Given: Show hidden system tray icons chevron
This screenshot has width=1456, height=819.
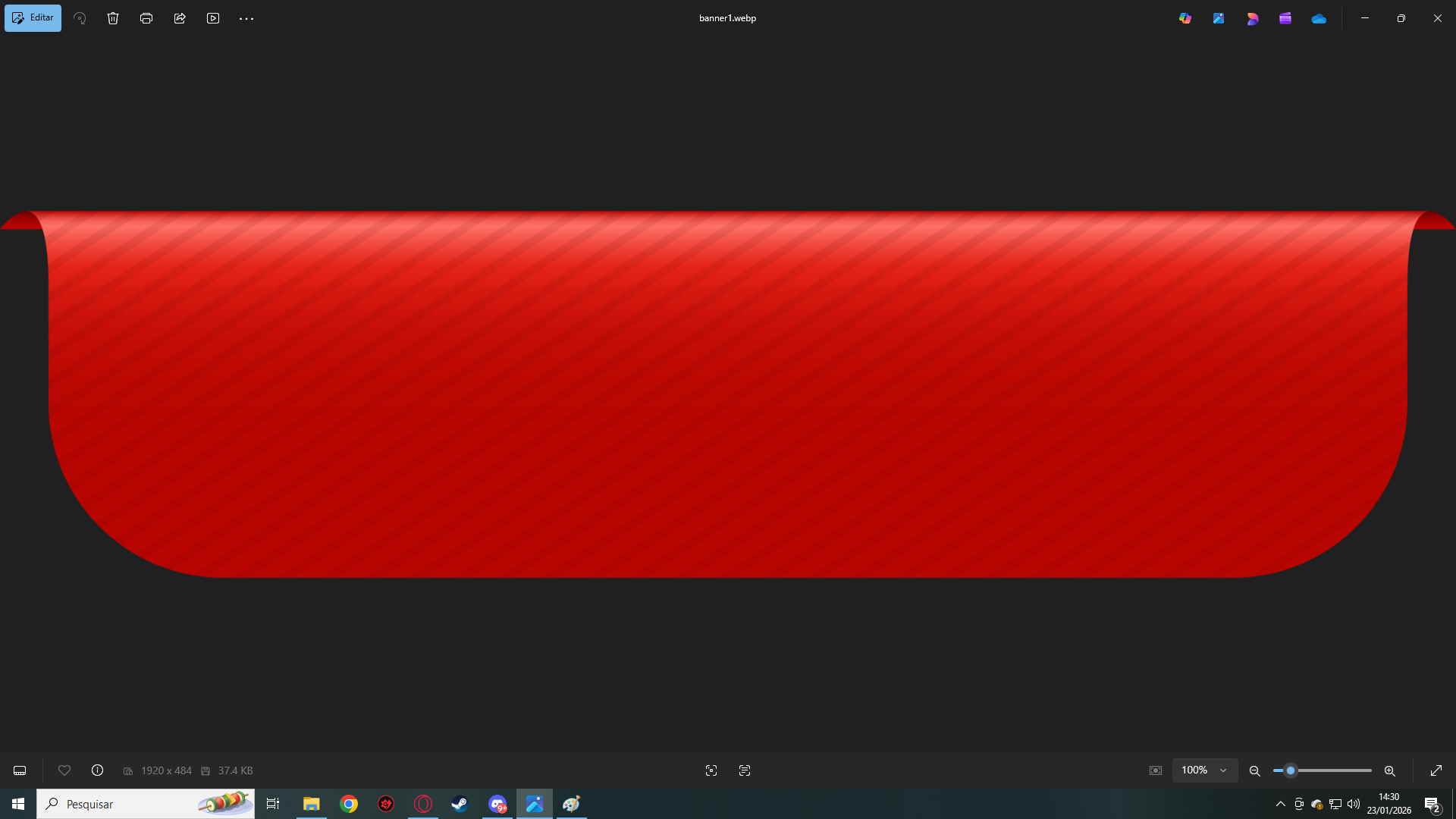Looking at the screenshot, I should (x=1281, y=804).
